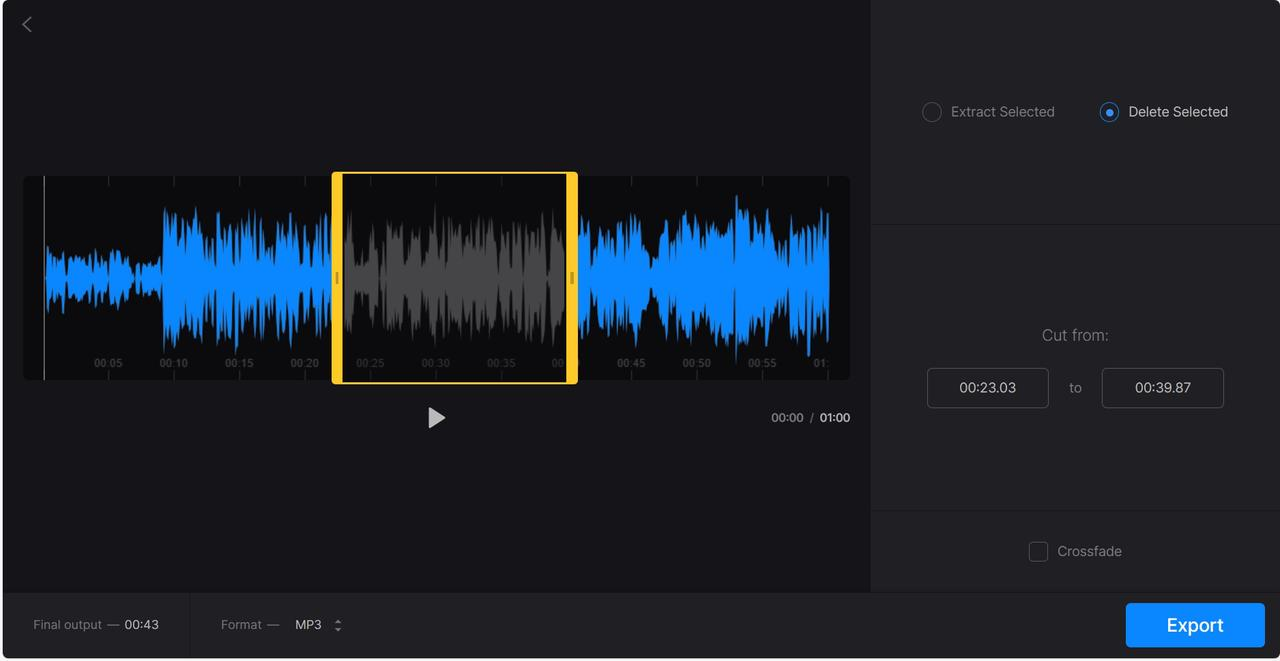Click the Crossfade label text
The width and height of the screenshot is (1280, 661).
(x=1089, y=551)
